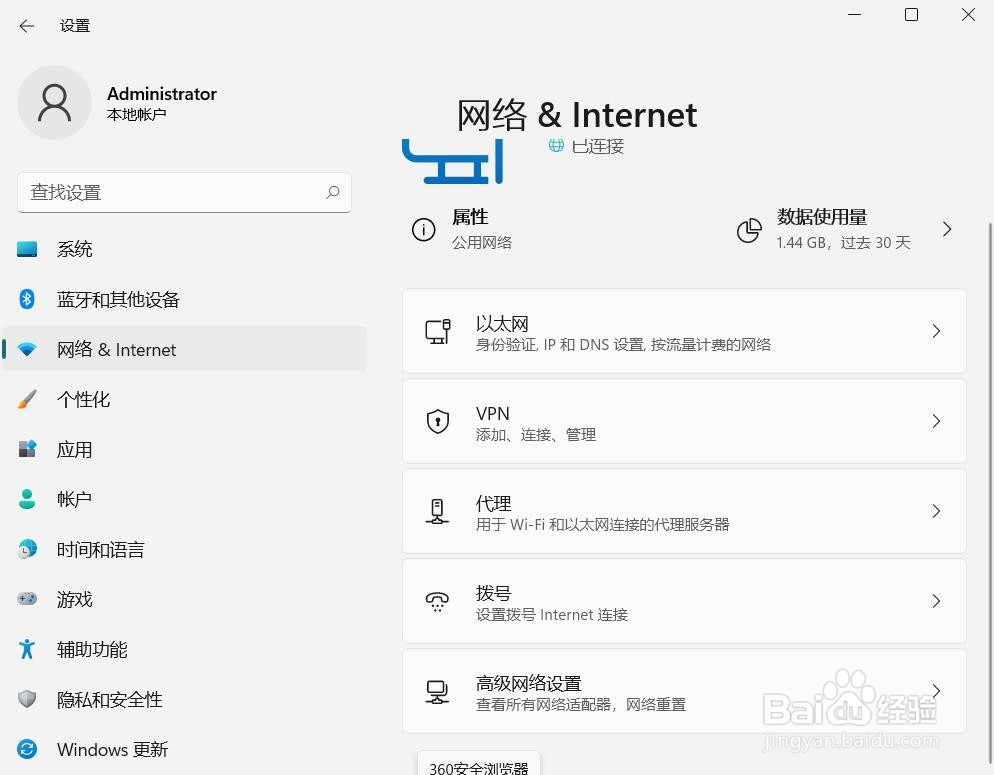
Task: Click the Wi-Fi network icon in sidebar
Action: click(x=27, y=349)
